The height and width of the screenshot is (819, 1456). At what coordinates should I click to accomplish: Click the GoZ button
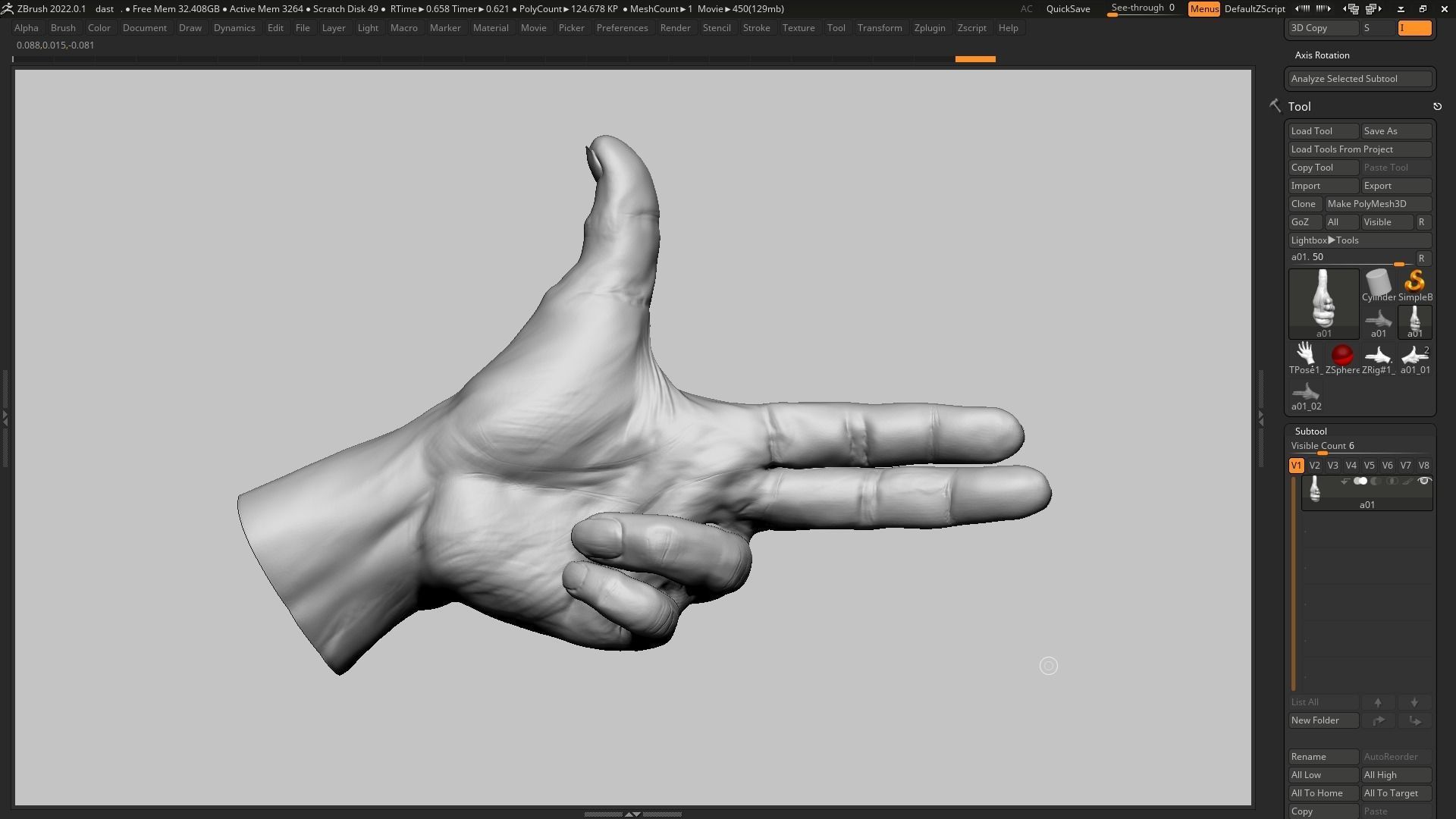click(x=1304, y=222)
